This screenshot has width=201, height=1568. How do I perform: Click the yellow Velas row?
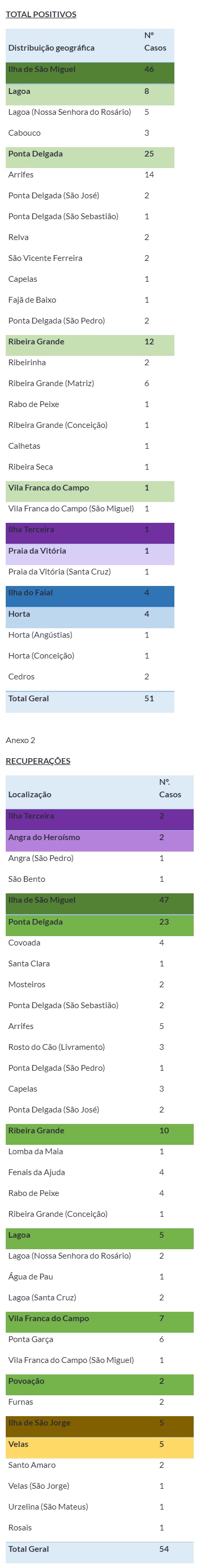pyautogui.click(x=100, y=1448)
